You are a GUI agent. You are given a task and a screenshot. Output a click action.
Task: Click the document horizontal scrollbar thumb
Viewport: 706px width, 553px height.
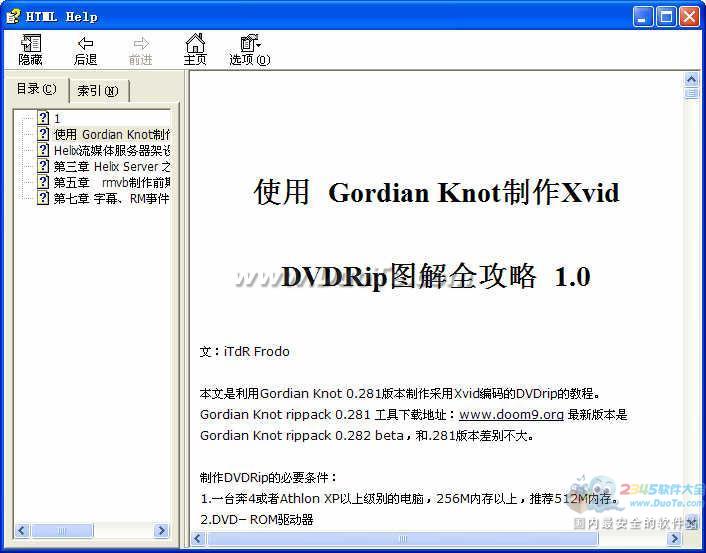402,538
